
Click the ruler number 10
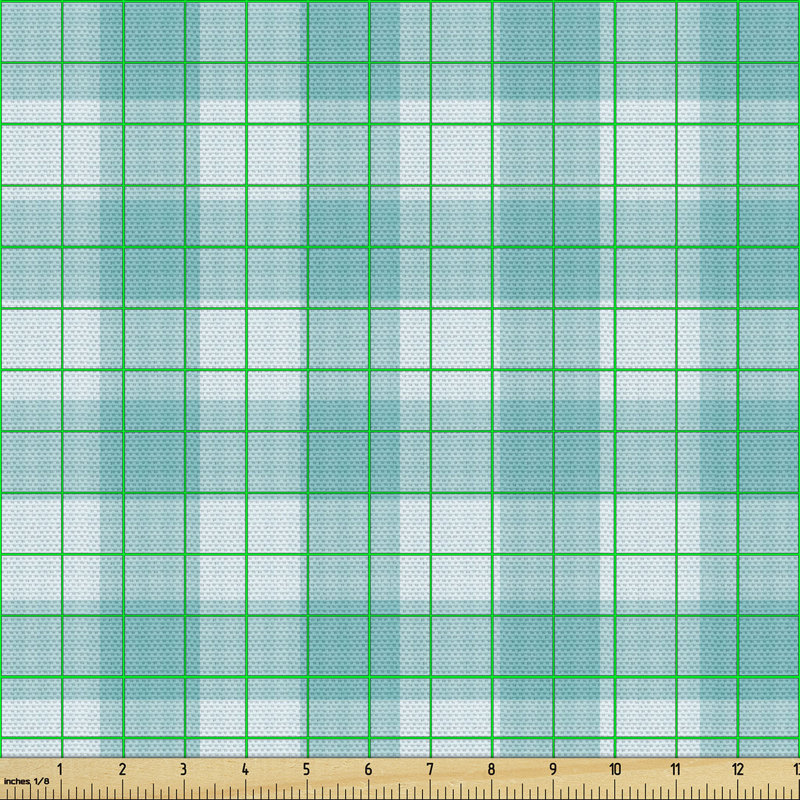tap(614, 769)
